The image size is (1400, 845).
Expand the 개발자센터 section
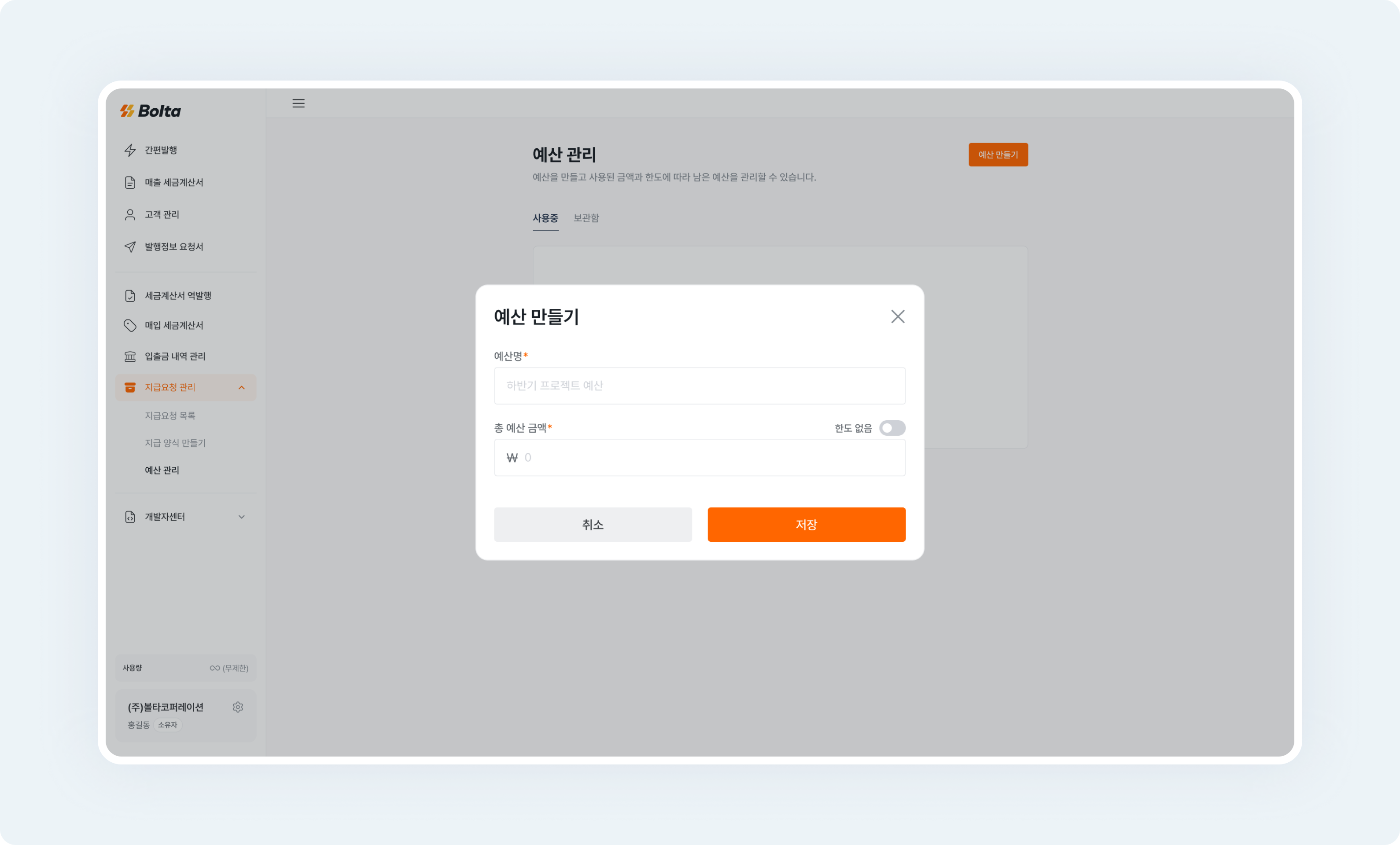click(x=241, y=516)
